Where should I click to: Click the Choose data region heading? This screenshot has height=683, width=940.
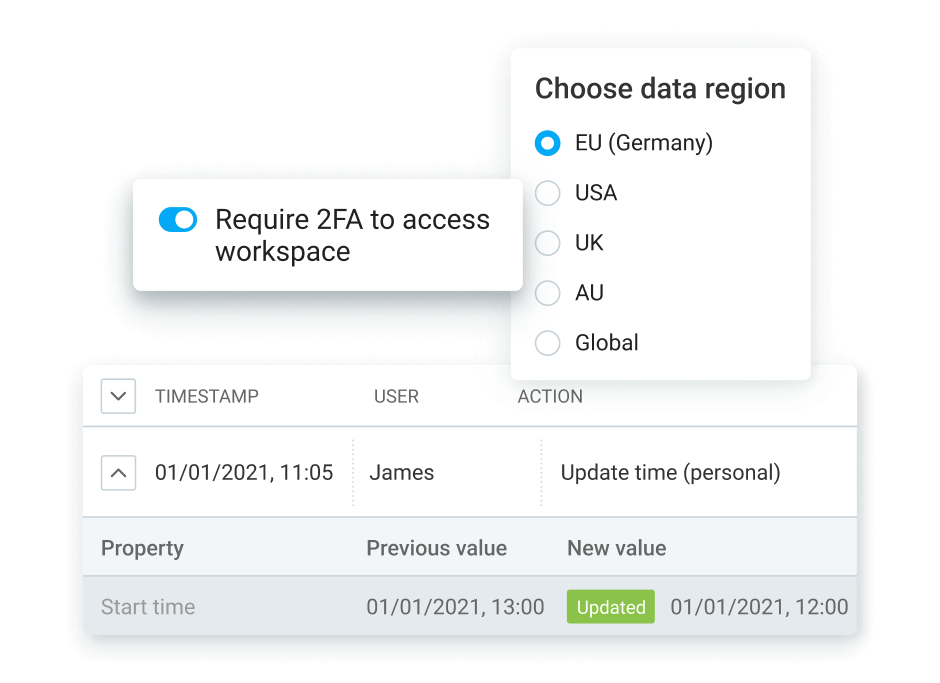[660, 89]
